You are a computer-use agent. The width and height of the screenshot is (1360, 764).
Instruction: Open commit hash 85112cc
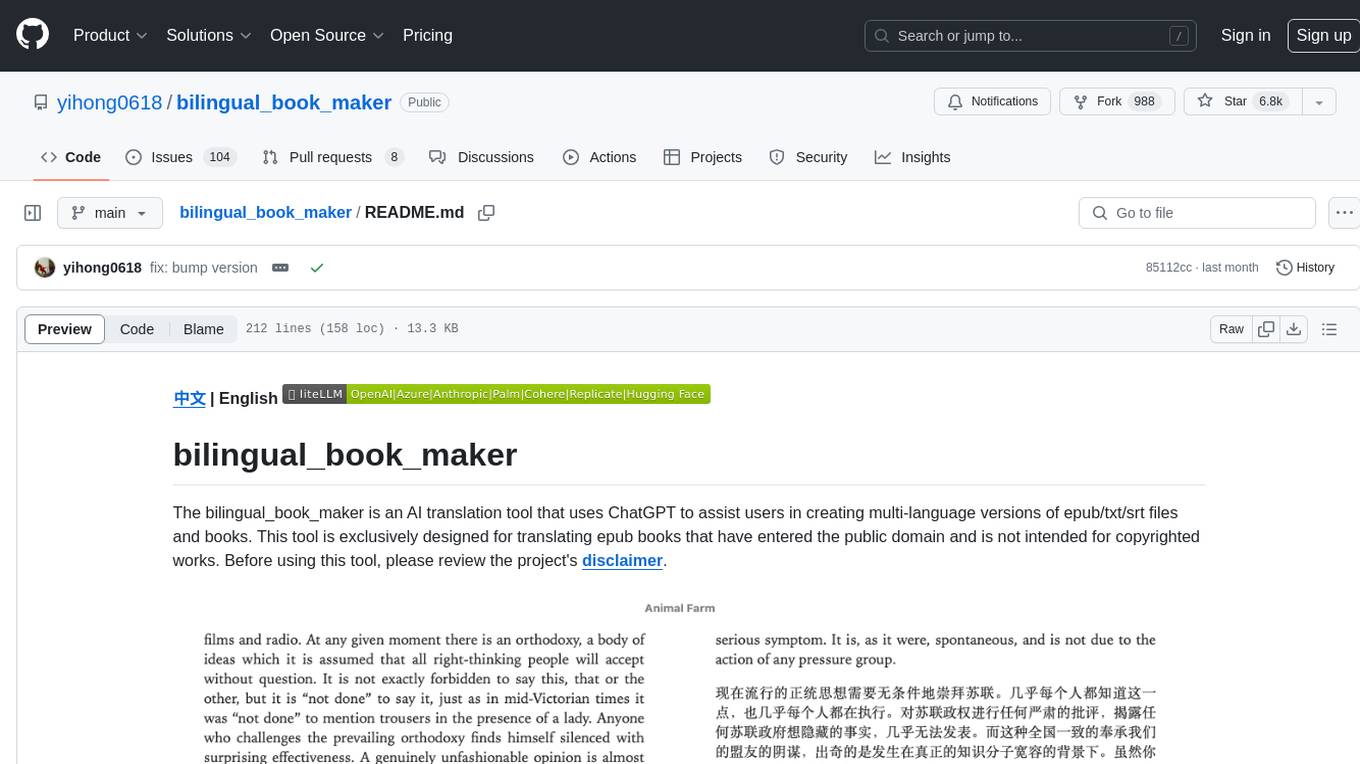coord(1169,268)
